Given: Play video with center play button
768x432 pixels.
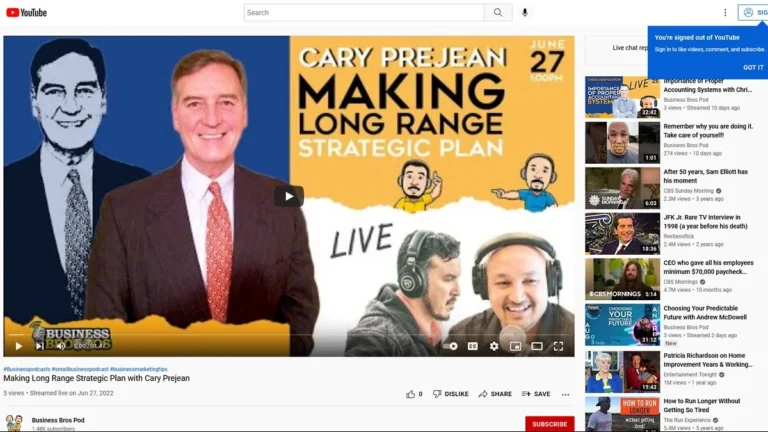Looking at the screenshot, I should pos(288,196).
